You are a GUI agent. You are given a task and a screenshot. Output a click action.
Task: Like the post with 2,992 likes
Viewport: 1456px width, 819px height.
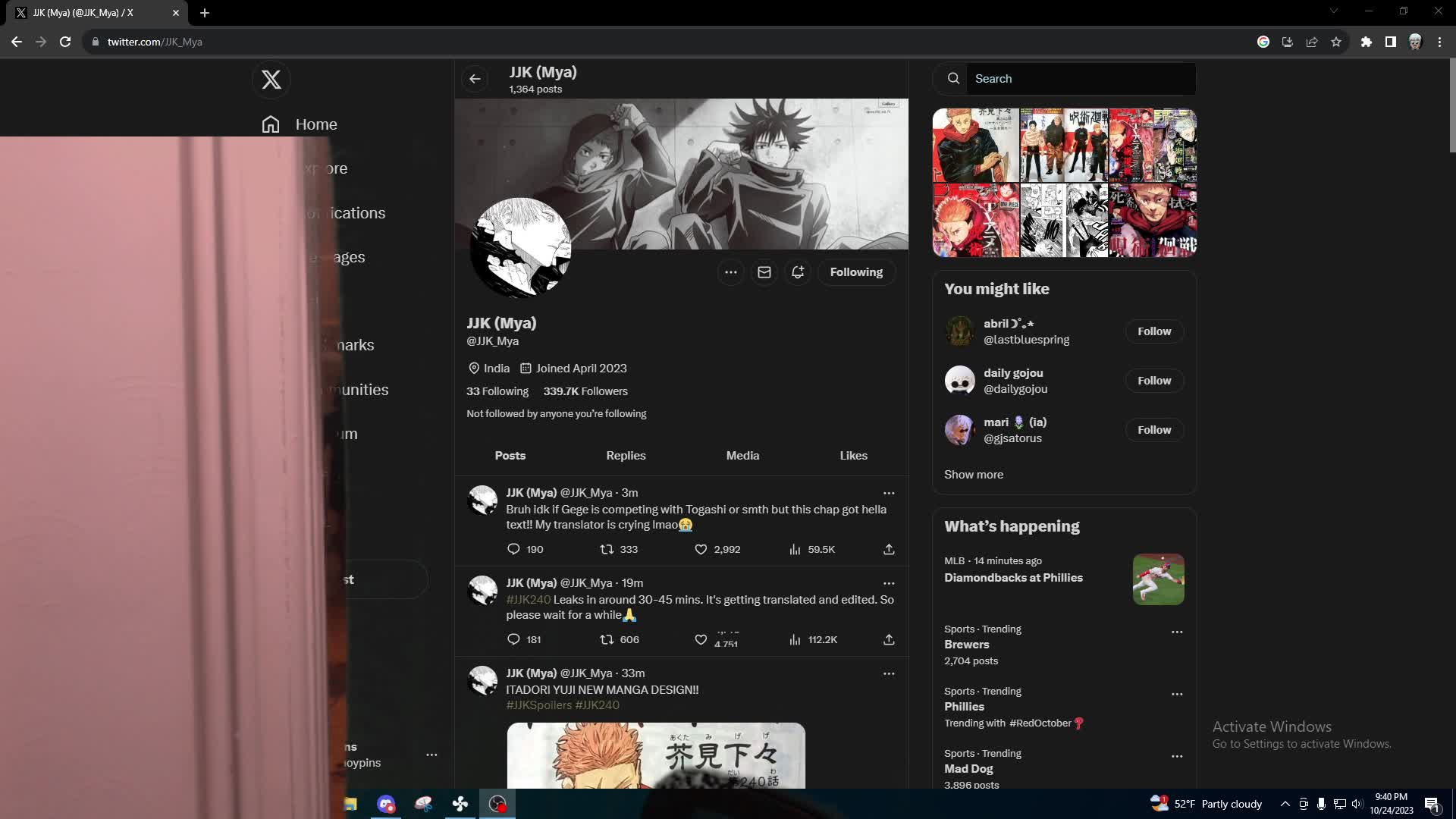pos(717,550)
